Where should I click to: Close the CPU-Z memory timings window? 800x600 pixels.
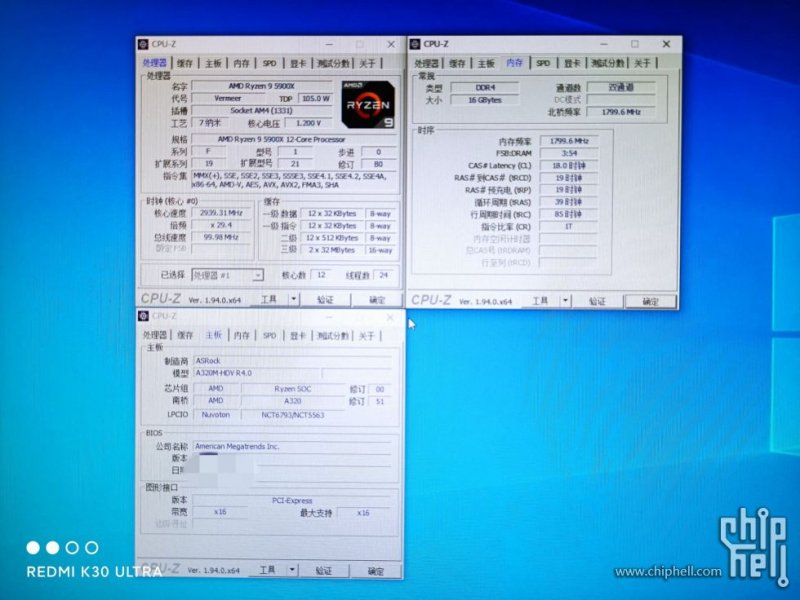pos(665,44)
